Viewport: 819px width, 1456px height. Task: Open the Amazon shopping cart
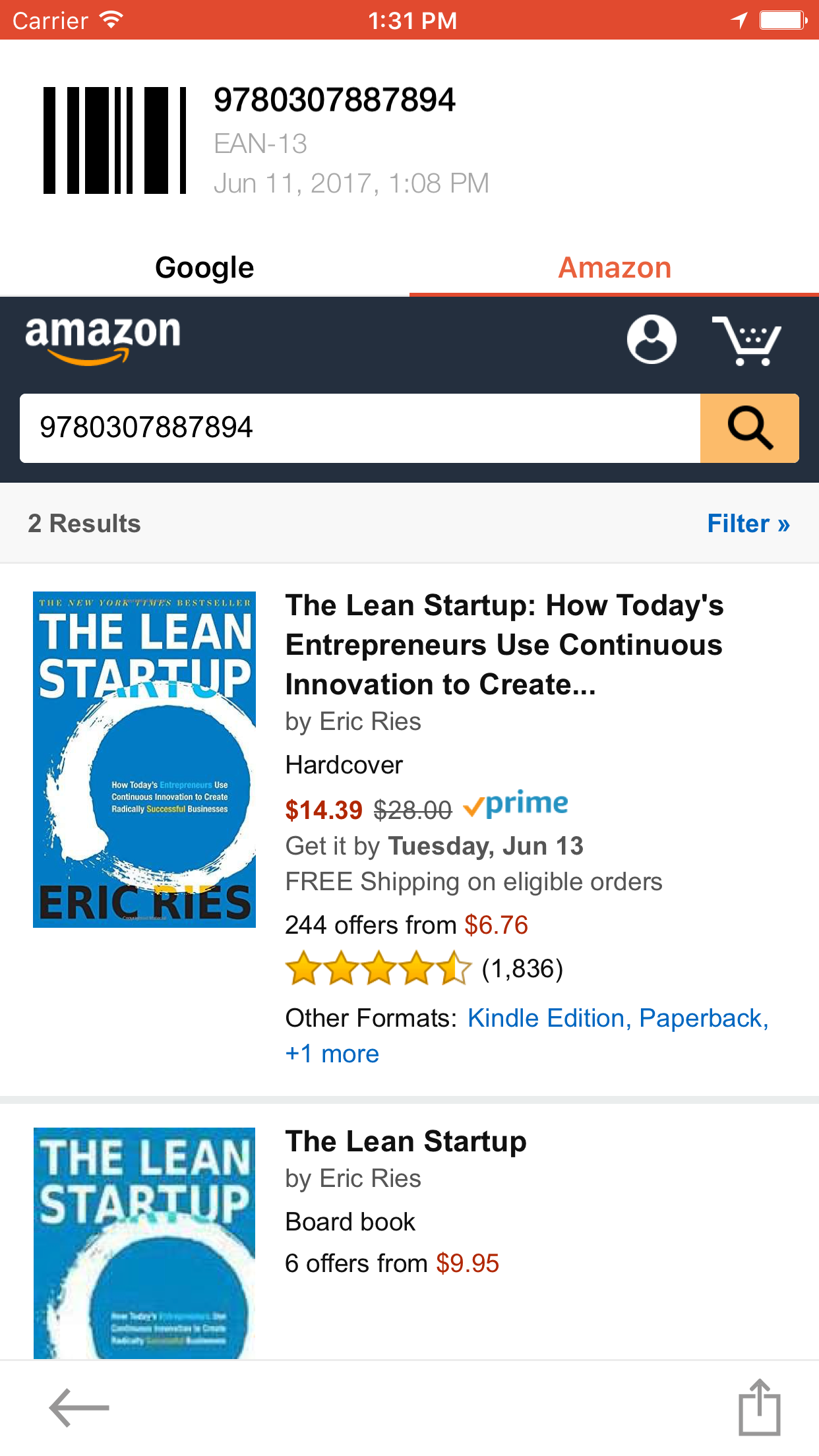(x=746, y=340)
